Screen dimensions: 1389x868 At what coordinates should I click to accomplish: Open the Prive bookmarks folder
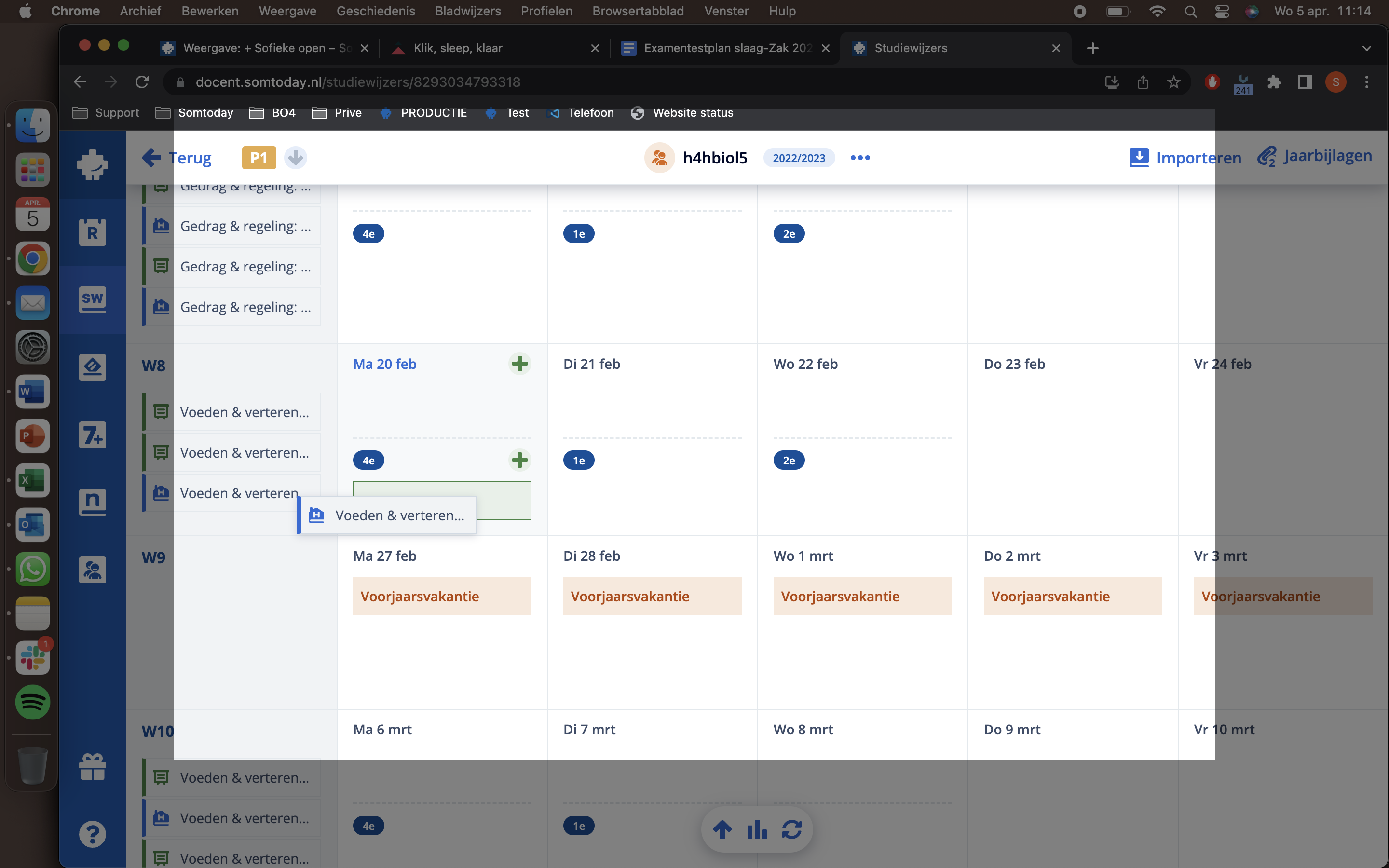(x=336, y=112)
